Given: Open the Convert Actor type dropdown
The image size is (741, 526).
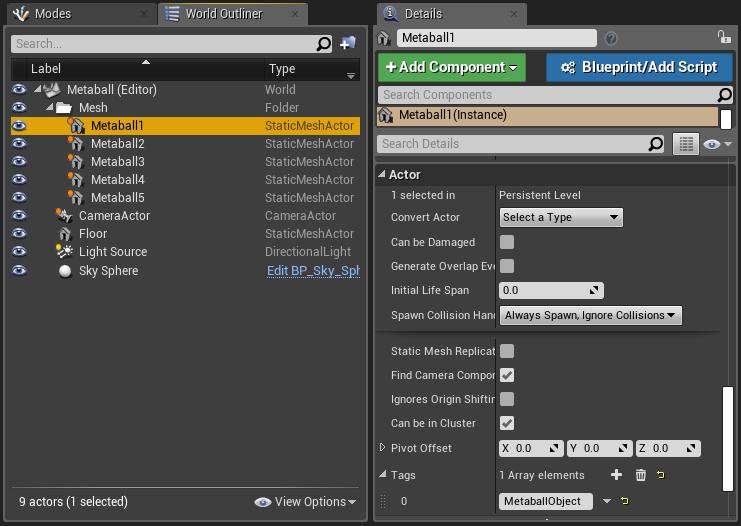Looking at the screenshot, I should pyautogui.click(x=561, y=217).
